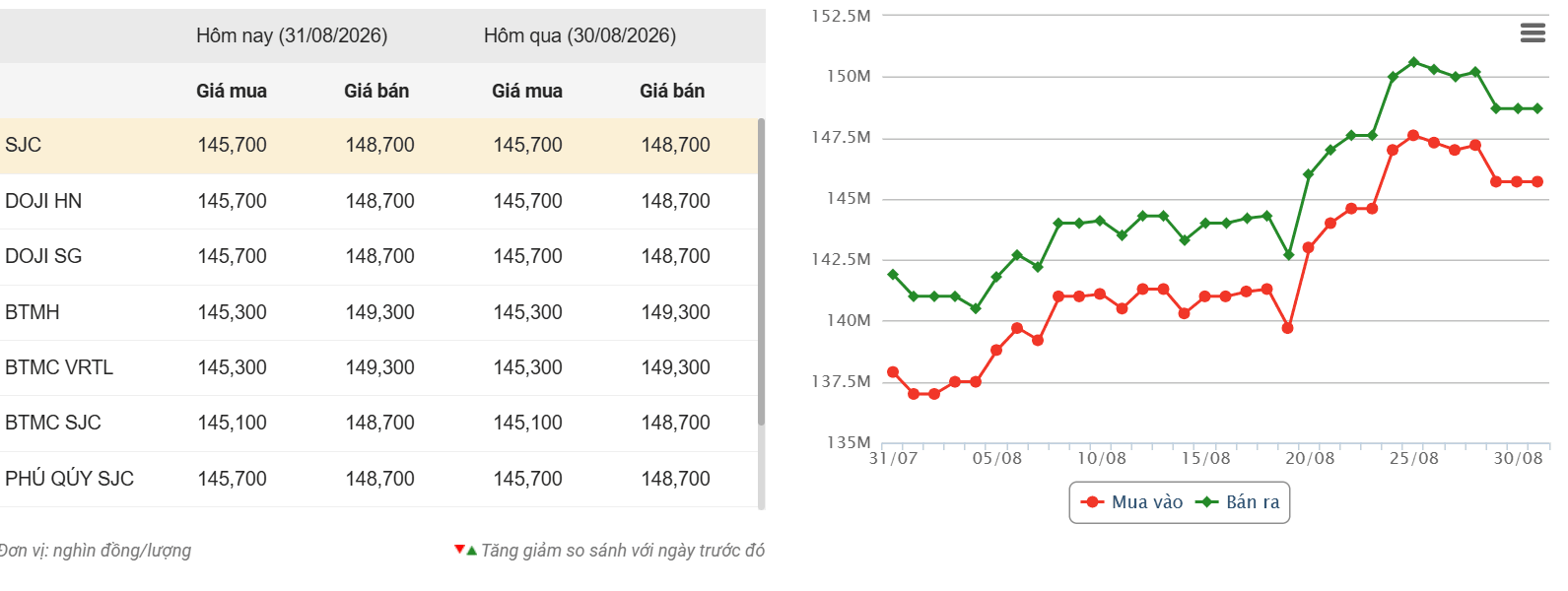Click the Hôm nay (31/08/2026) header
This screenshot has height=591, width=1568.
click(292, 35)
